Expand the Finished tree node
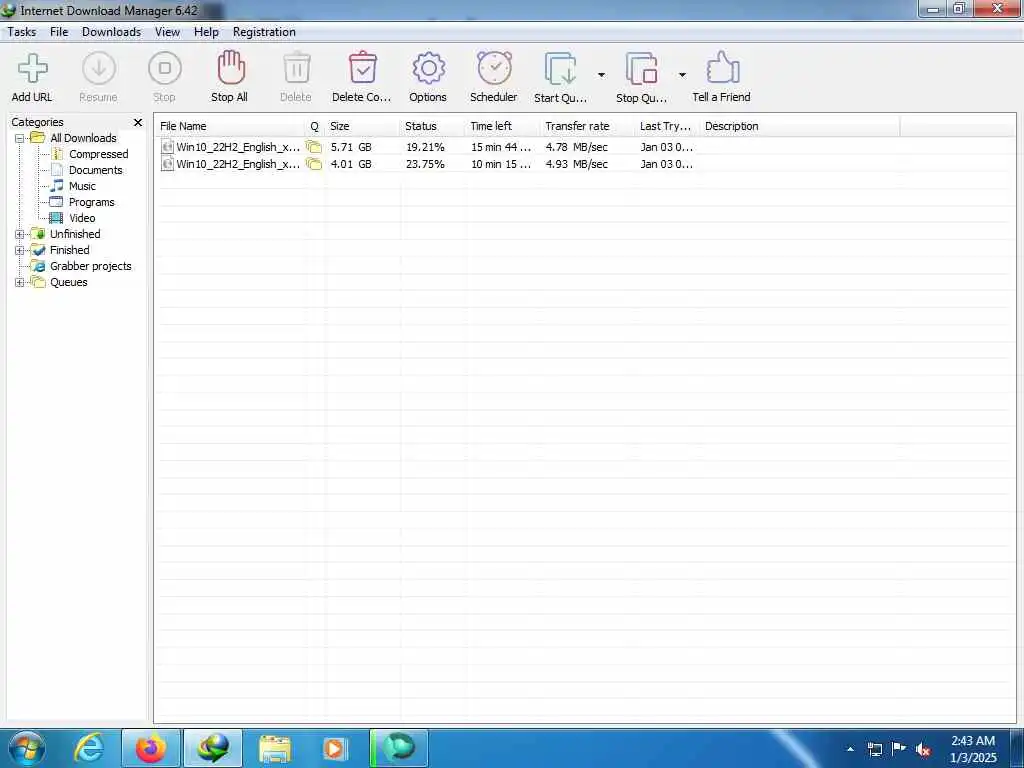 coord(20,251)
